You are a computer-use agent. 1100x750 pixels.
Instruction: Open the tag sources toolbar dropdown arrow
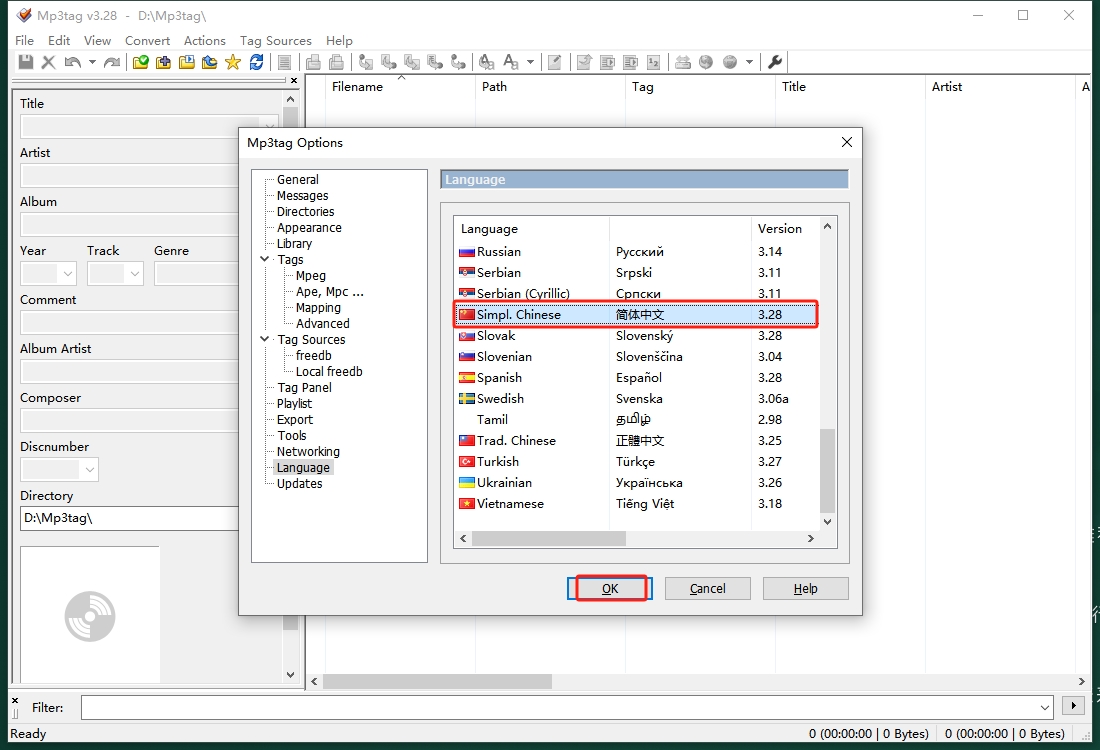749,62
